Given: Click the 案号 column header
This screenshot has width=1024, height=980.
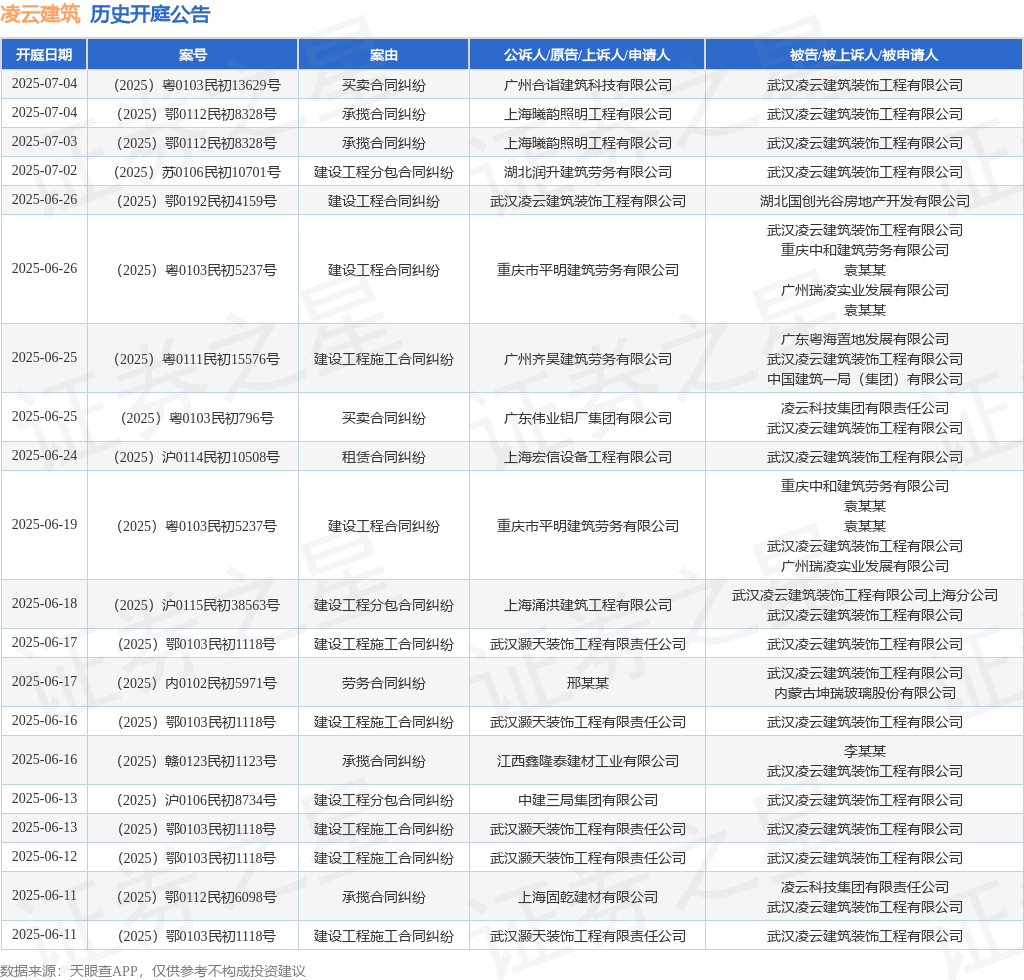Looking at the screenshot, I should pyautogui.click(x=193, y=55).
